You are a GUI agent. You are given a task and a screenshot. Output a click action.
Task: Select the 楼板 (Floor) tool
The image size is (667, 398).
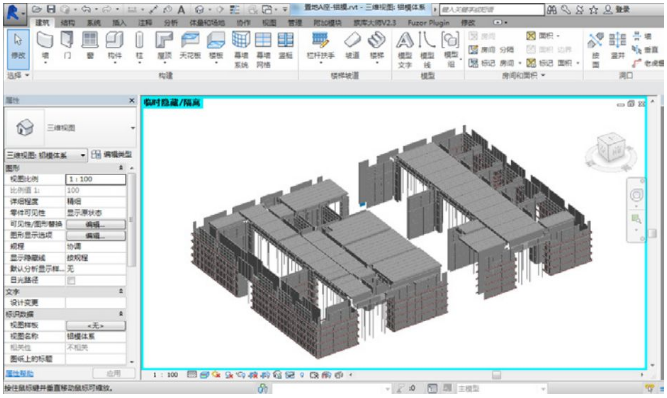[x=216, y=46]
